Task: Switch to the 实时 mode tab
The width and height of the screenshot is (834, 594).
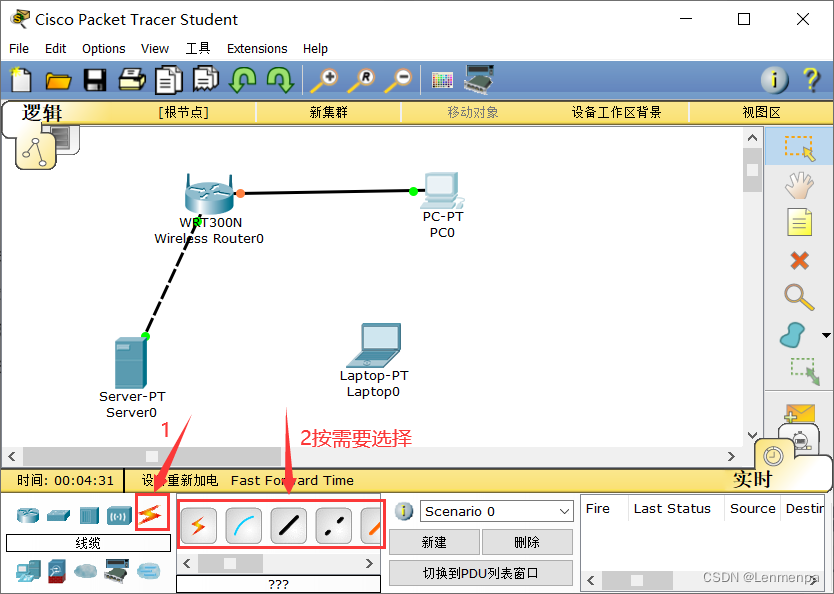Action: [752, 479]
